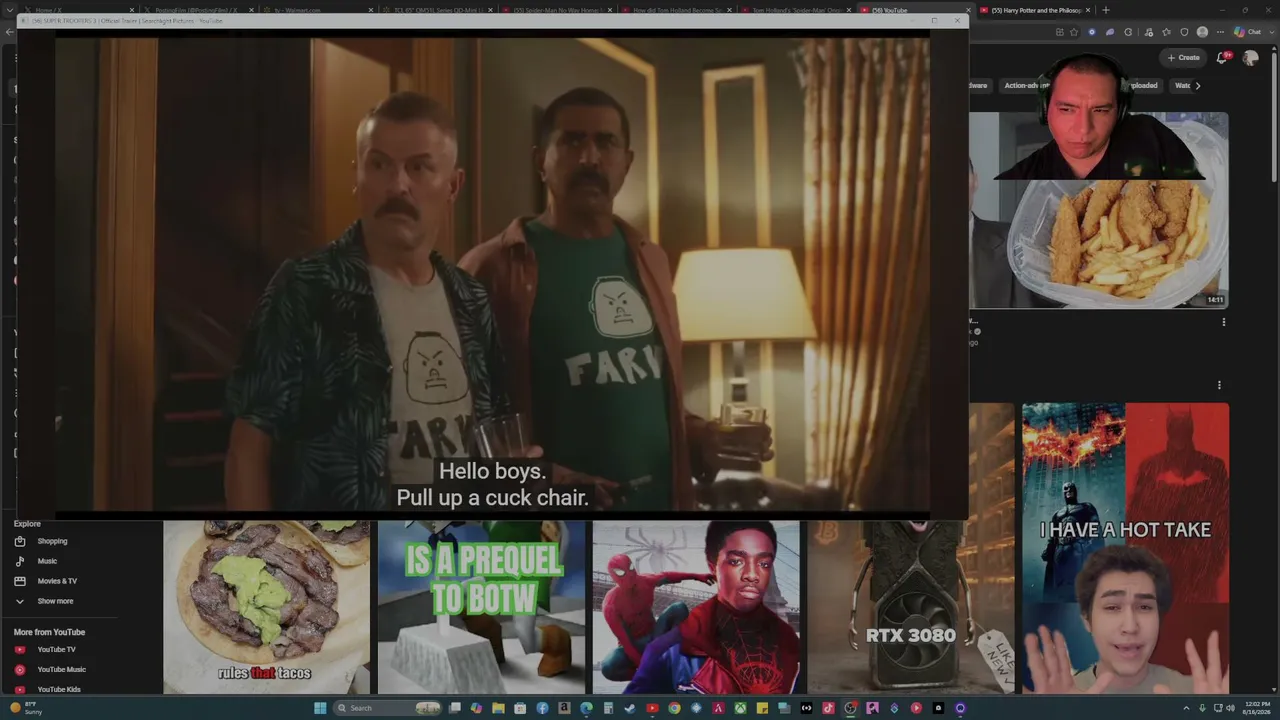Image resolution: width=1280 pixels, height=720 pixels.
Task: Open the Chat button in browser toolbar
Action: coord(1247,32)
